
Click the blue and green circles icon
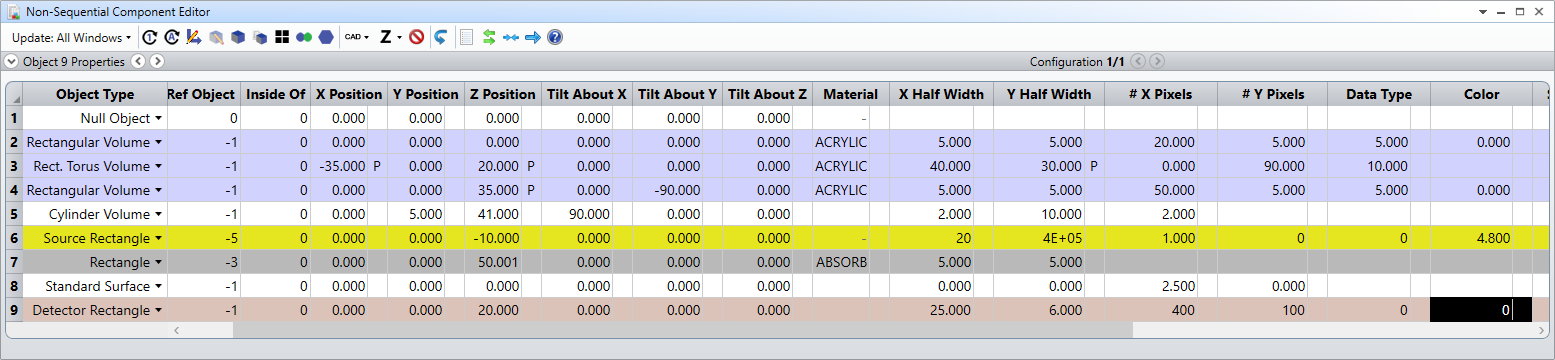point(304,37)
